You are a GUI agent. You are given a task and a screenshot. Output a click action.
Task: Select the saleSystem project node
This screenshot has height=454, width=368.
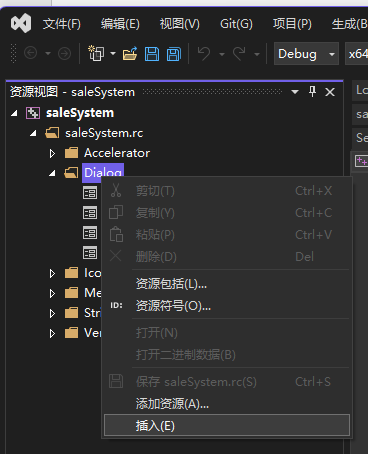pos(80,113)
